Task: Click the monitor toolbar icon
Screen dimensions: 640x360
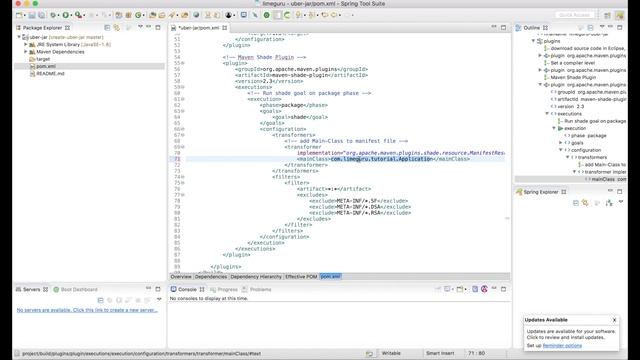Action: [x=244, y=15]
